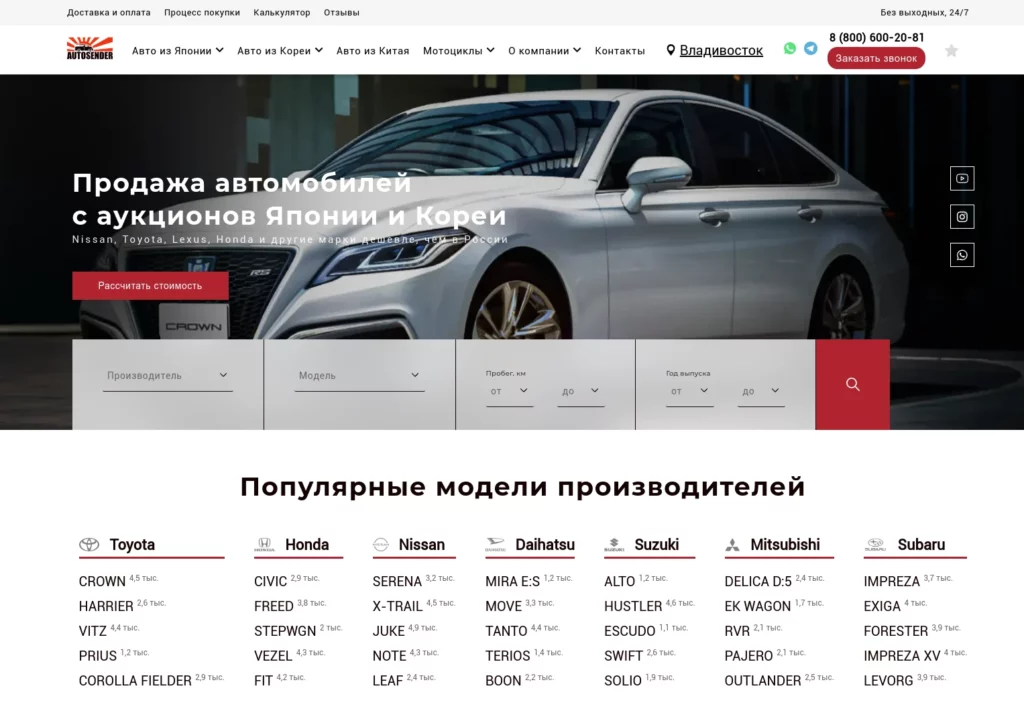Open the Toyota CROWN model link
Image resolution: width=1024 pixels, height=719 pixels.
102,581
